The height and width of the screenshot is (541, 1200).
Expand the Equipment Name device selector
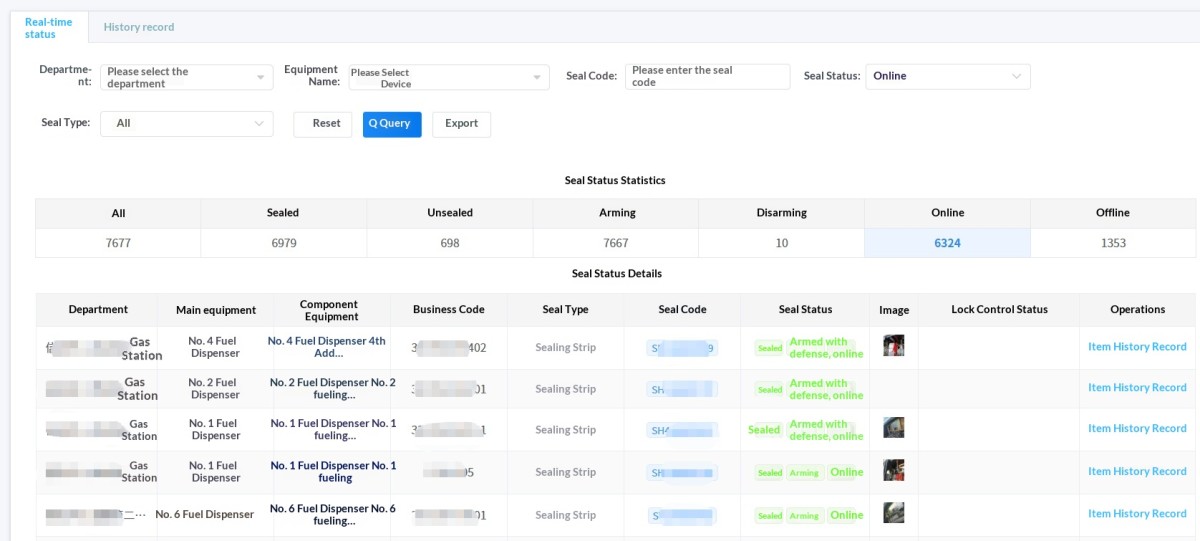(447, 77)
